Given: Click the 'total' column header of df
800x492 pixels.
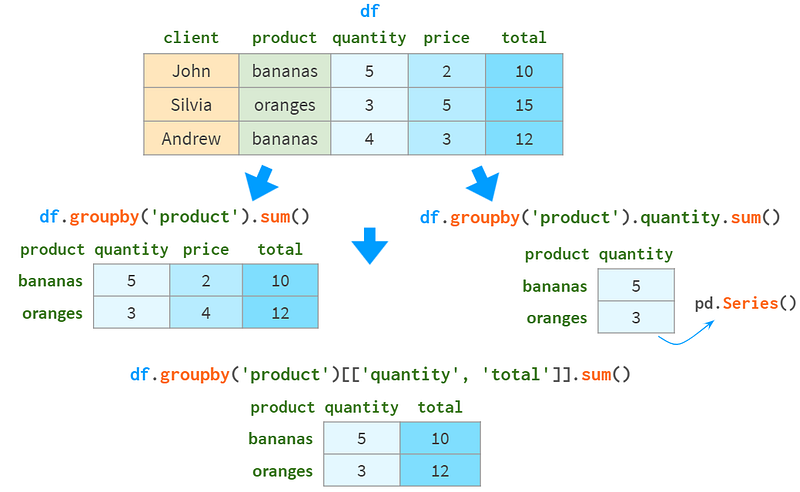Looking at the screenshot, I should [x=524, y=38].
